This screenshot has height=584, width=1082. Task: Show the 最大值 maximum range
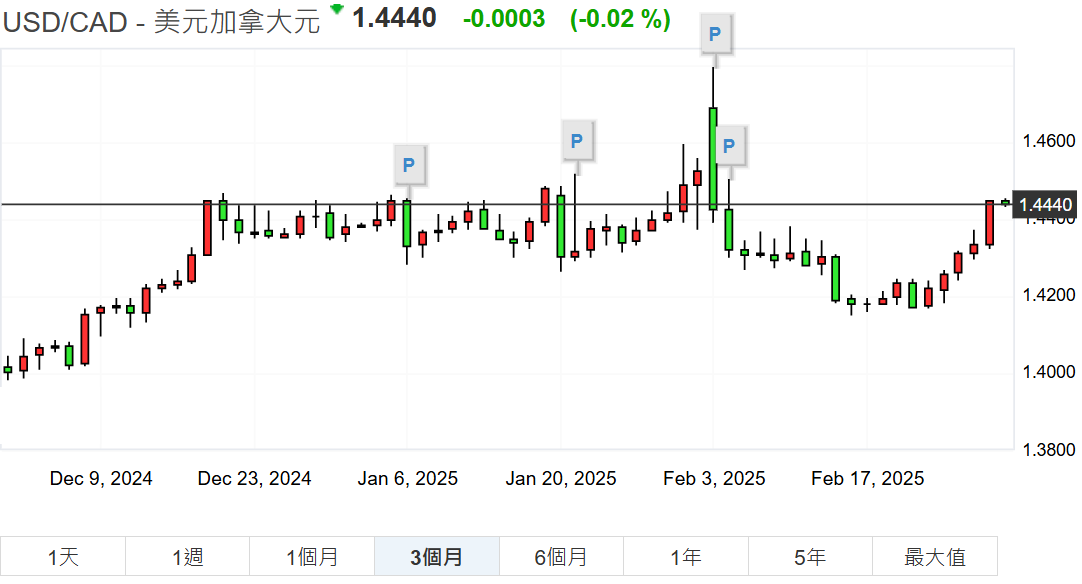(x=935, y=556)
